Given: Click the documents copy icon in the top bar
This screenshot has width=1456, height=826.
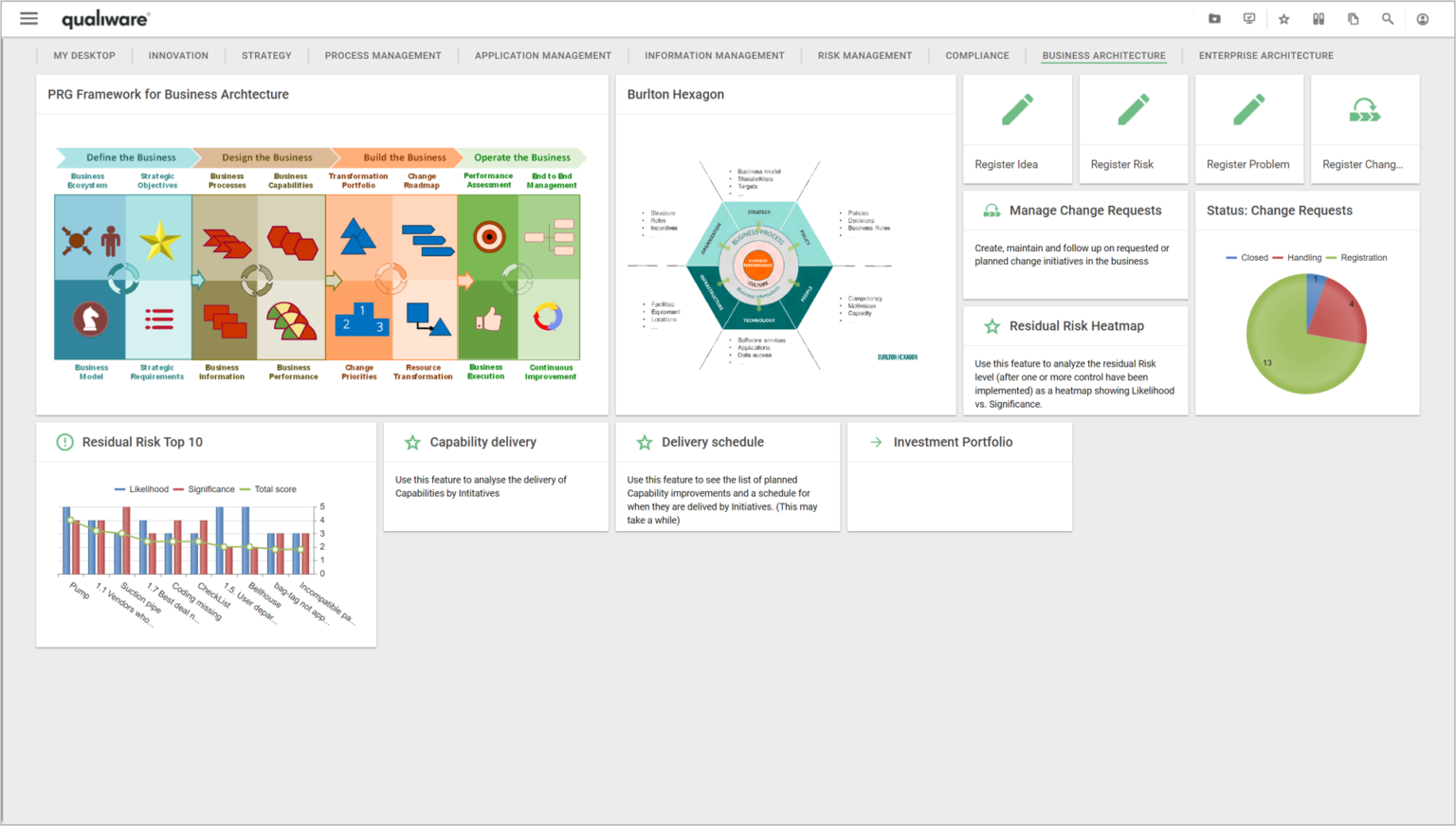Looking at the screenshot, I should tap(1353, 18).
